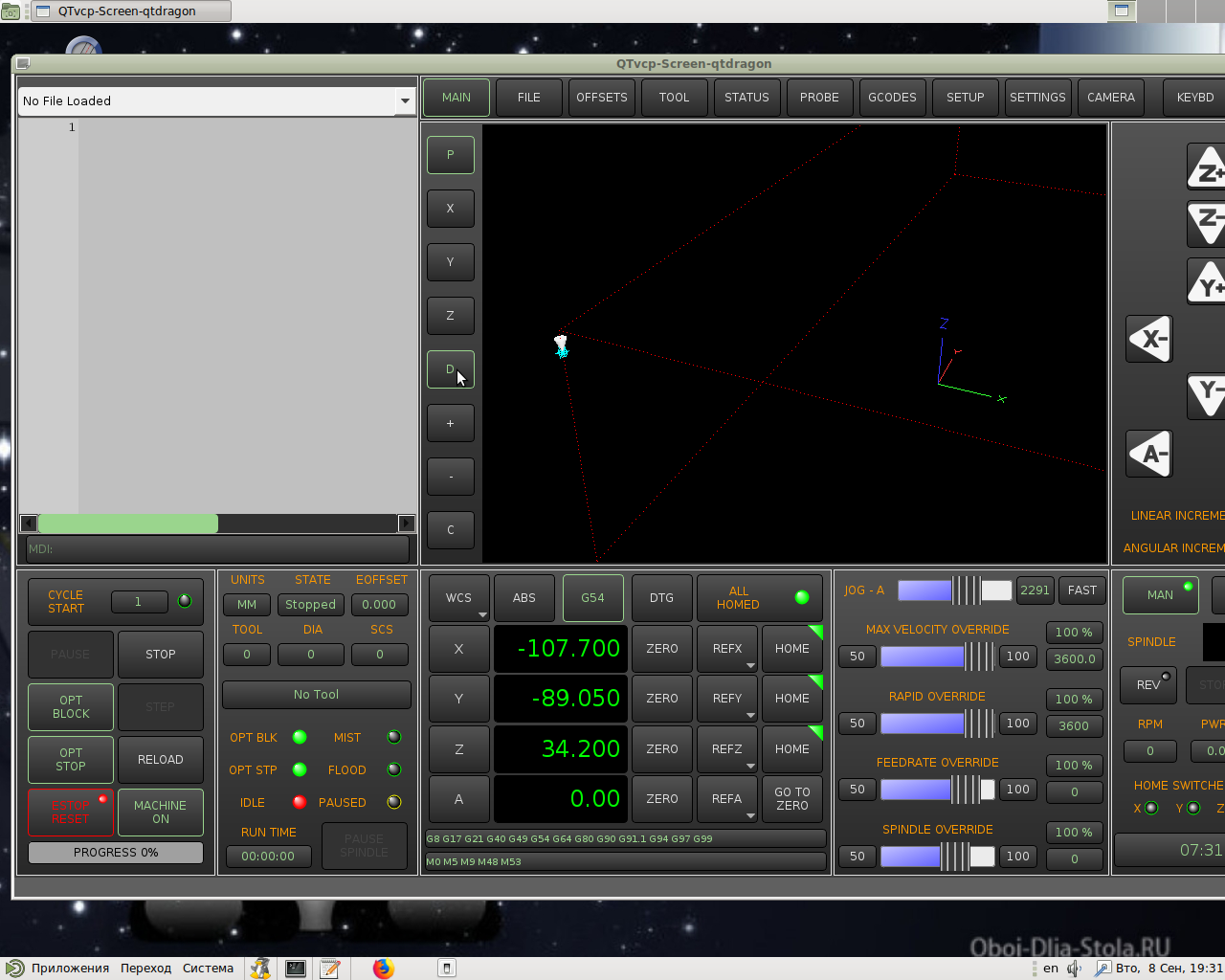The width and height of the screenshot is (1225, 980).
Task: Adjust the JOG - A rate slider
Action: pos(954,590)
